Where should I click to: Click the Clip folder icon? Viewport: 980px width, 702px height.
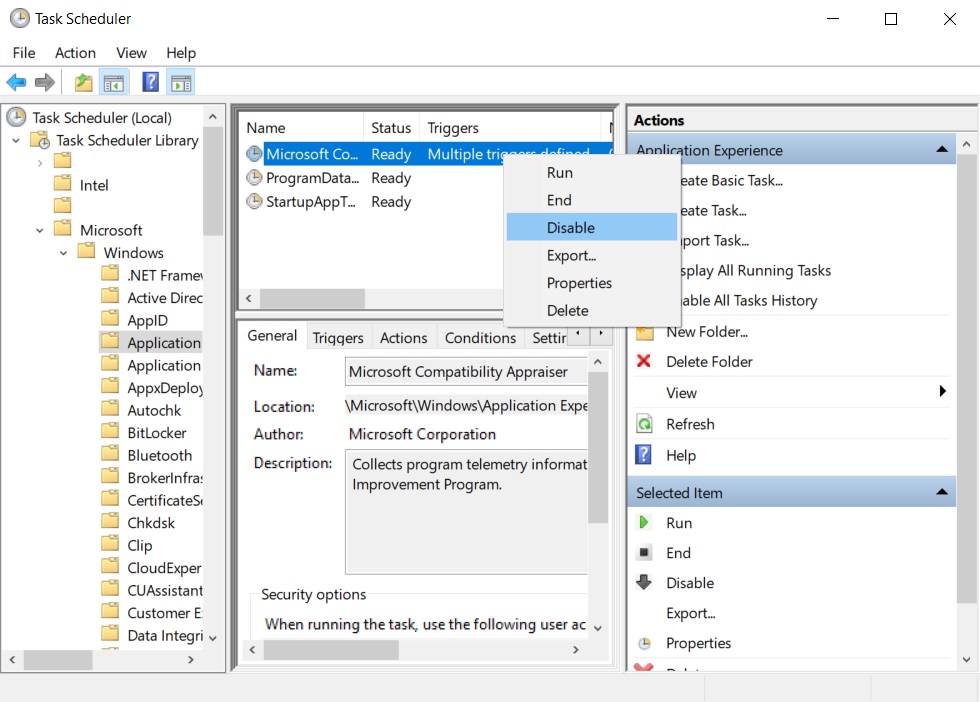110,543
